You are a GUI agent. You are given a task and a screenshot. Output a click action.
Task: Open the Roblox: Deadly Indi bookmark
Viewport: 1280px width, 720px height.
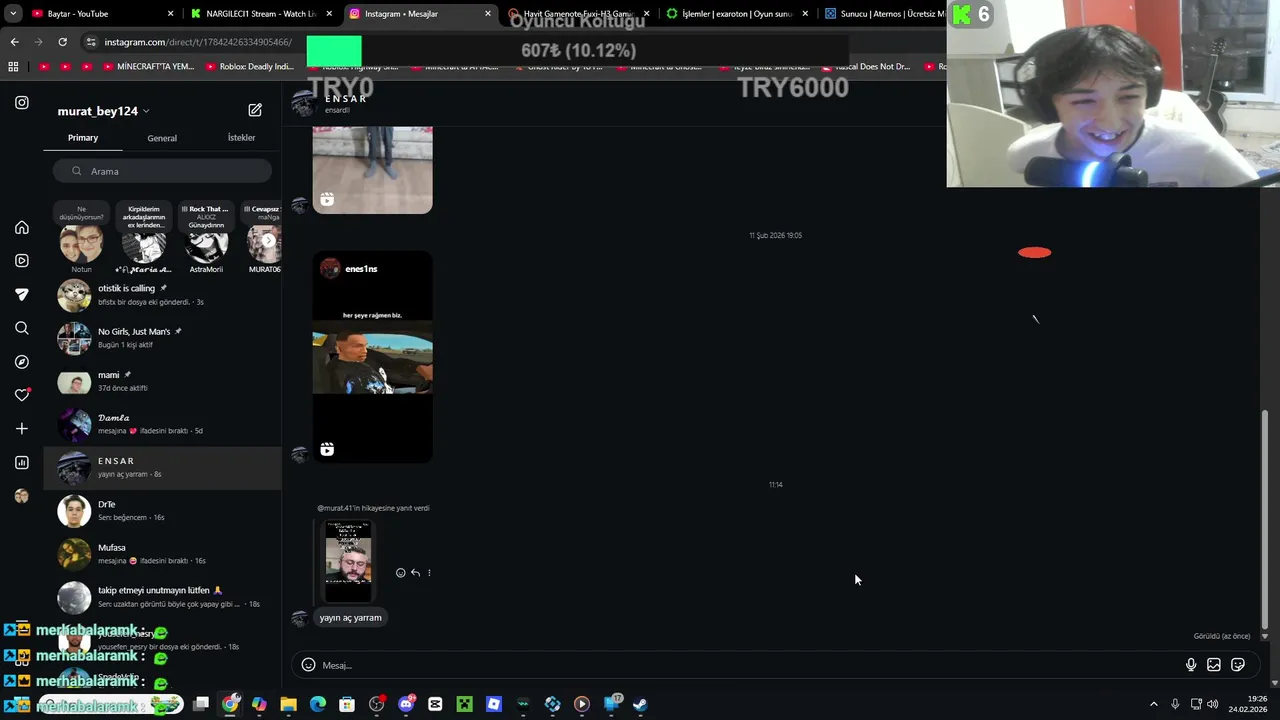tap(248, 67)
